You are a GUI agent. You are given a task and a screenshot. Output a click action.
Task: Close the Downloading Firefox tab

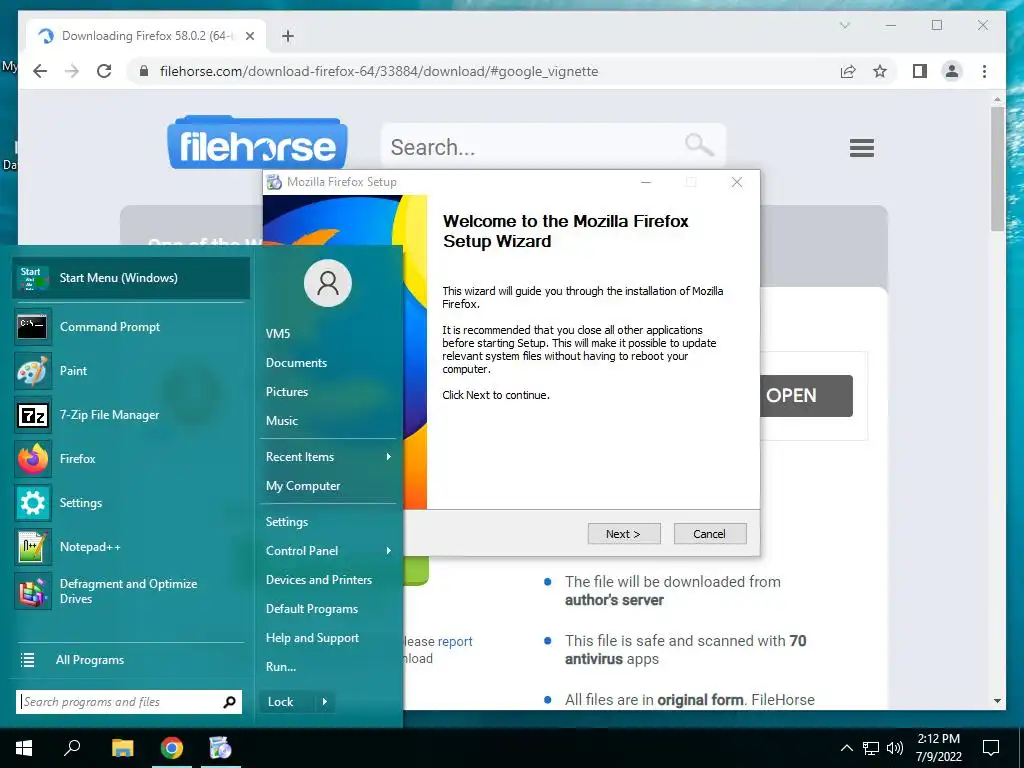tap(249, 36)
